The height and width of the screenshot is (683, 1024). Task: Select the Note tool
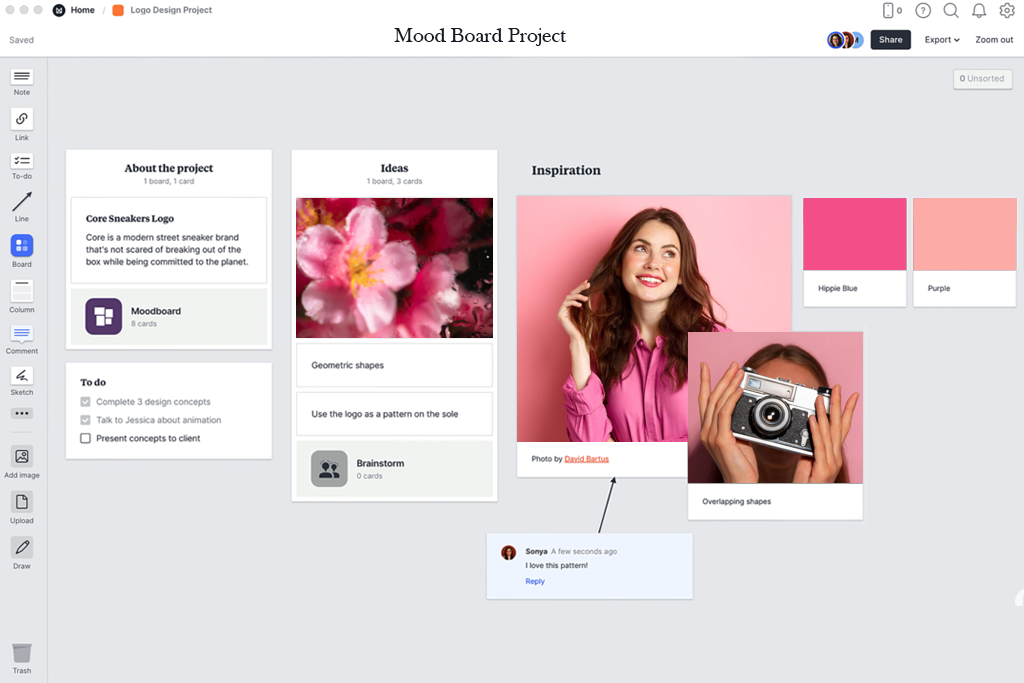pyautogui.click(x=22, y=77)
